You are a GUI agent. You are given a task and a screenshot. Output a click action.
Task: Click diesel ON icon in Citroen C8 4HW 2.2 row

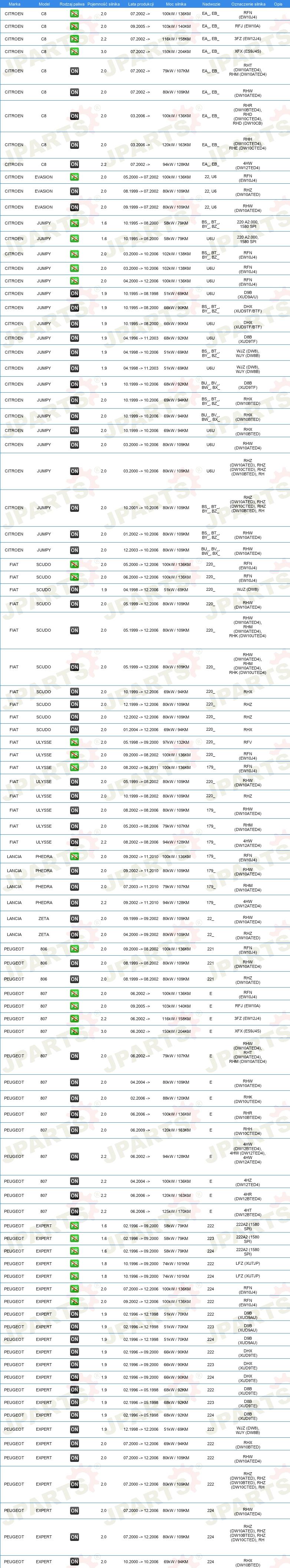point(74,164)
